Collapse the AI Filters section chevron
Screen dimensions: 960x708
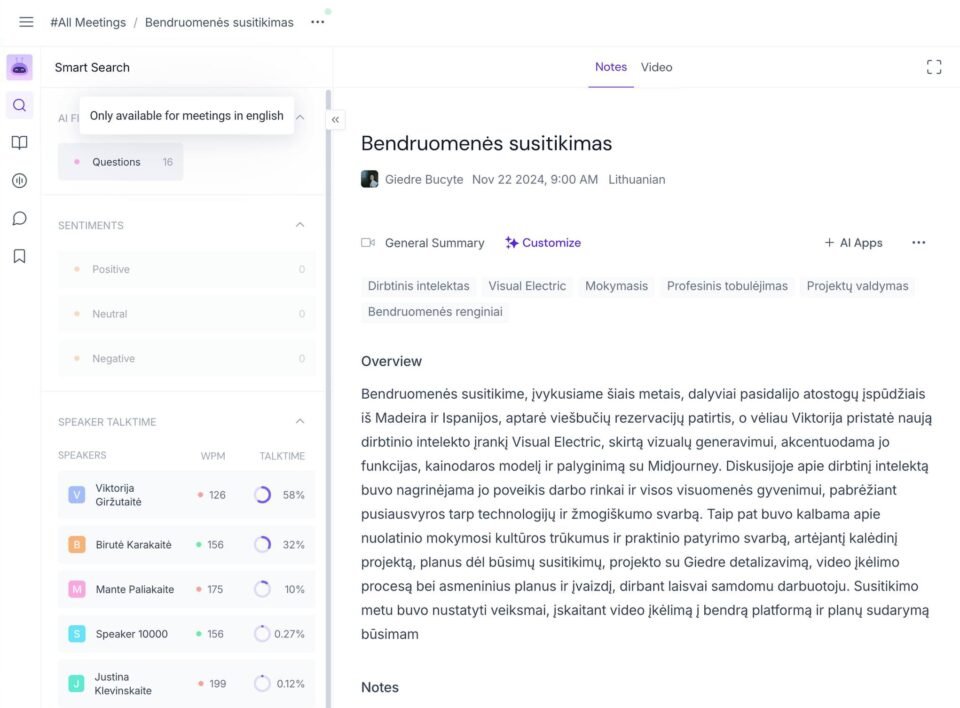click(300, 117)
